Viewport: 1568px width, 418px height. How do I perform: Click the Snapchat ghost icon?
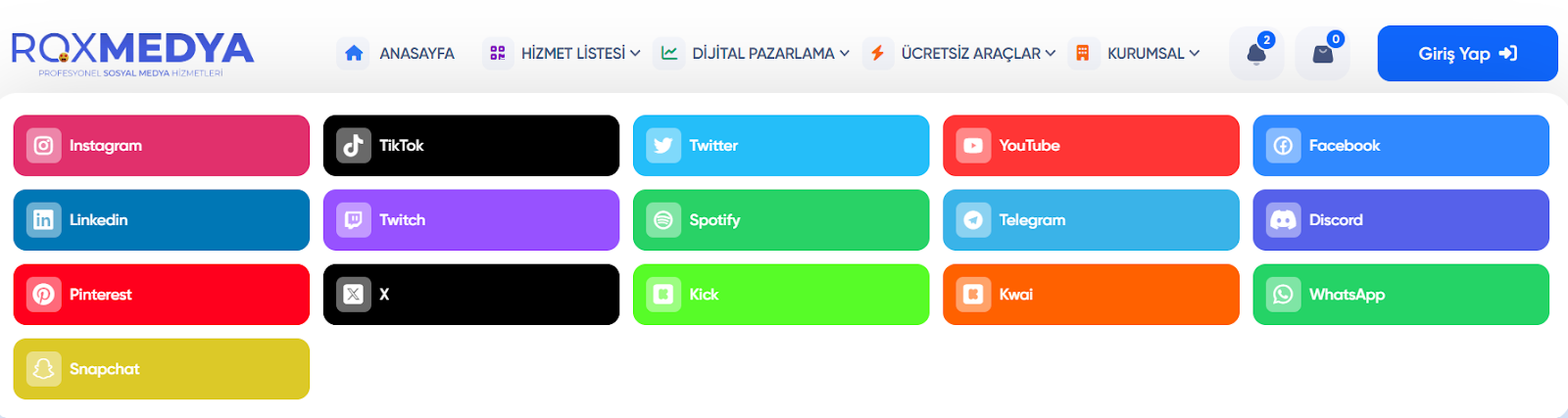click(x=43, y=369)
